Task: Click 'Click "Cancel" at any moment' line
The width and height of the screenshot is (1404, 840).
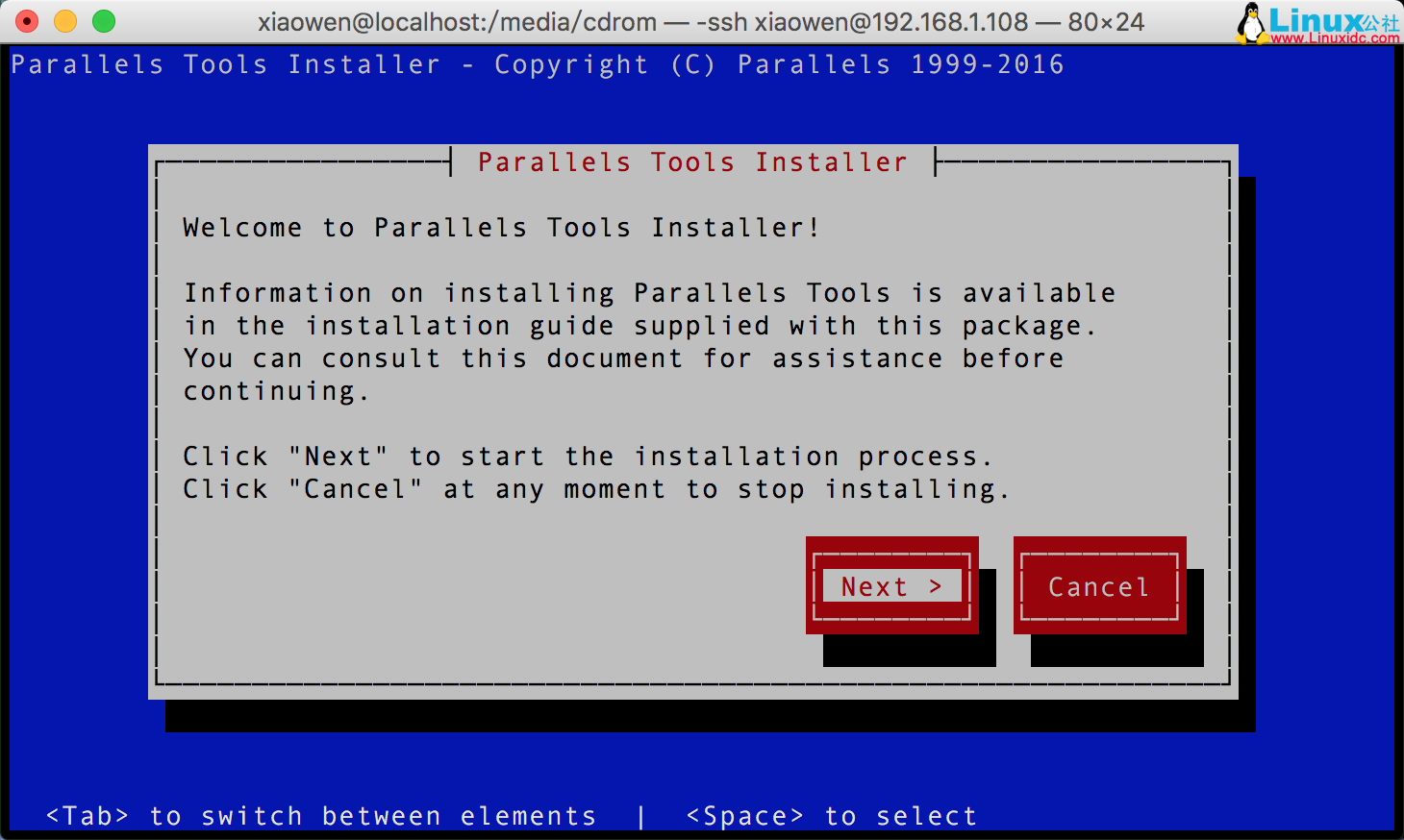Action: click(x=596, y=489)
